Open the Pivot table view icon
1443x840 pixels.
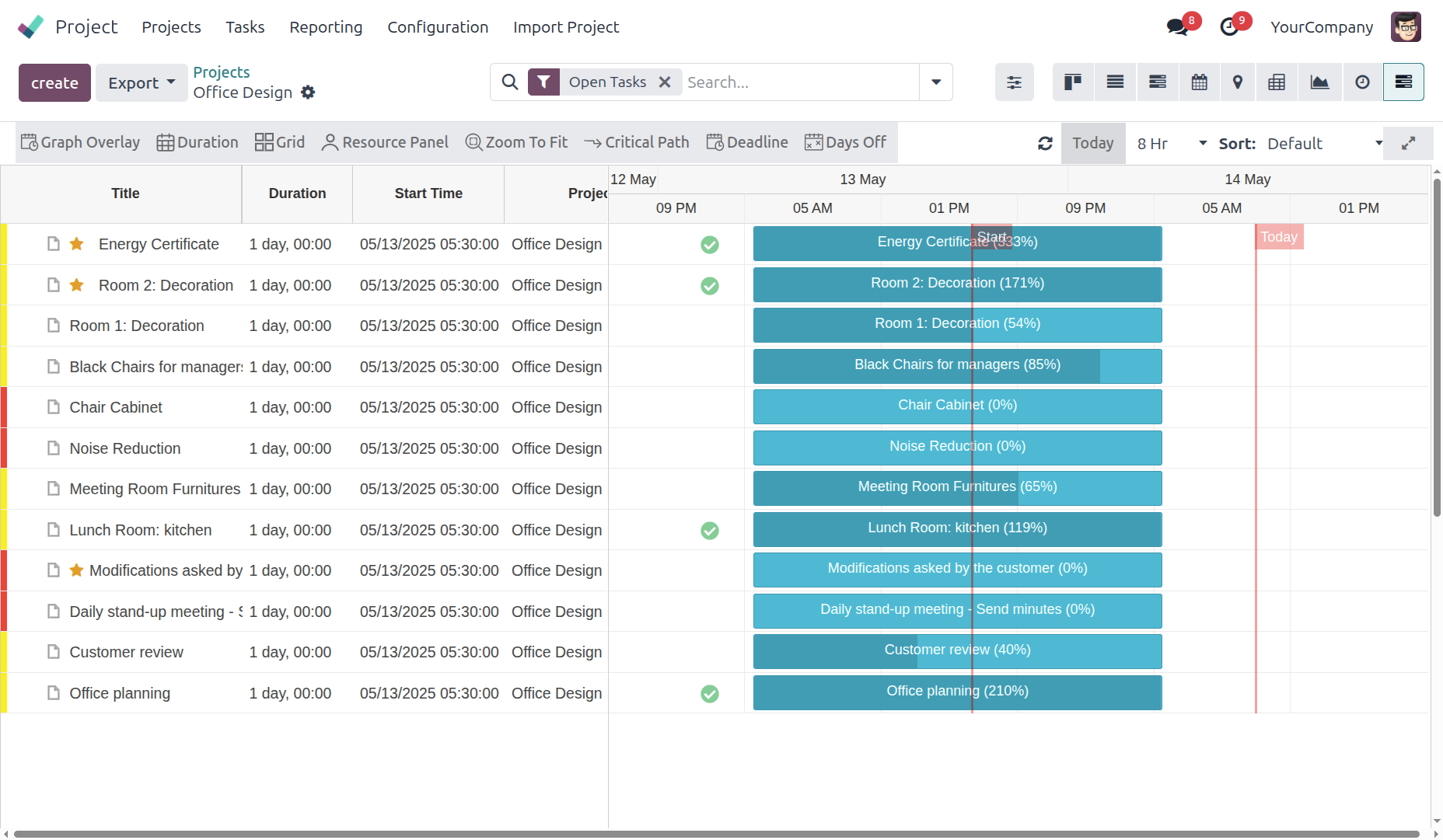tap(1276, 82)
